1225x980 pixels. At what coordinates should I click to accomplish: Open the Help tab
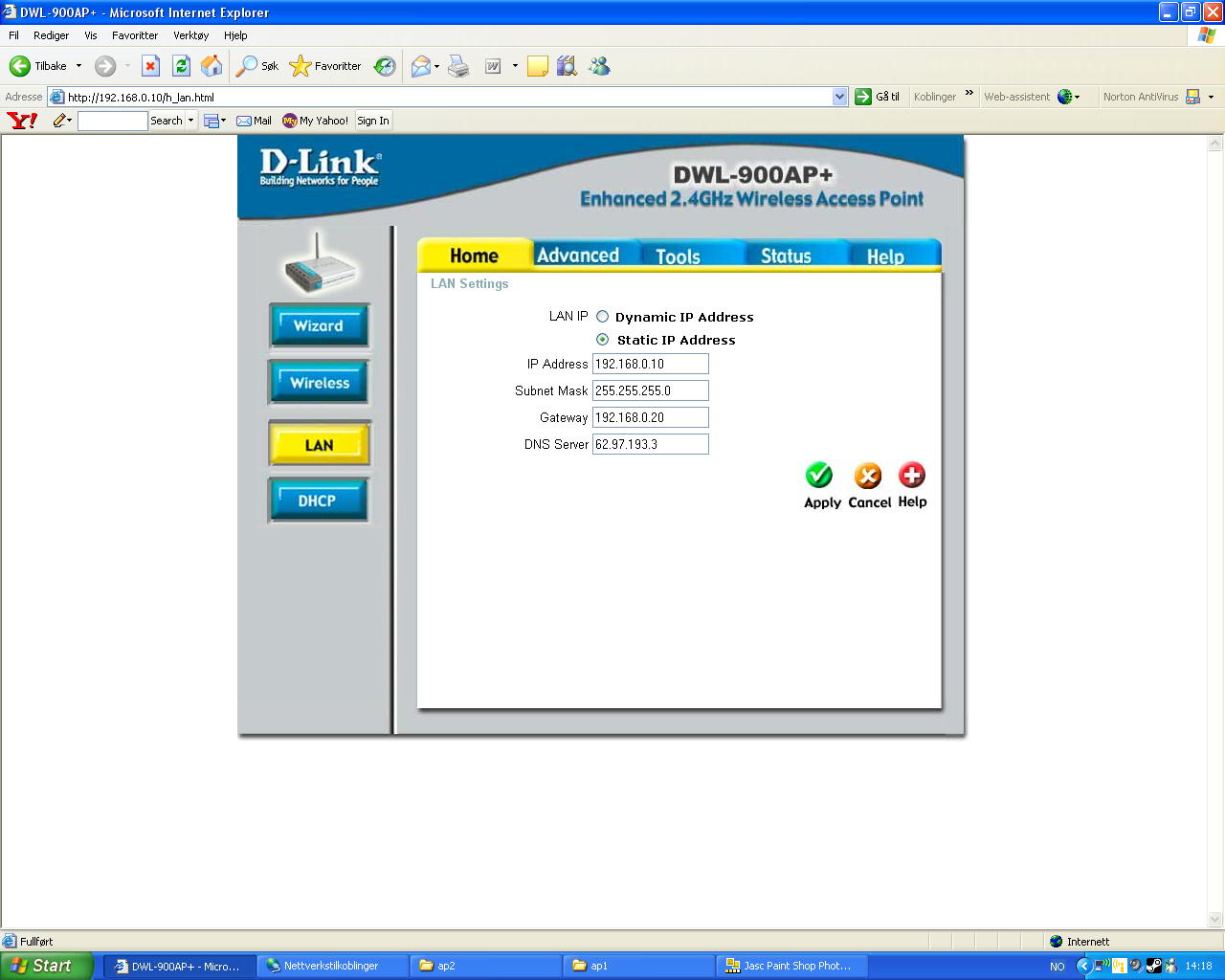click(886, 256)
